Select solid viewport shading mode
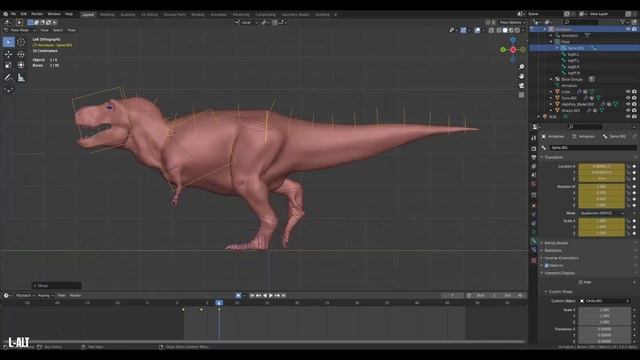The image size is (640, 360). 505,30
